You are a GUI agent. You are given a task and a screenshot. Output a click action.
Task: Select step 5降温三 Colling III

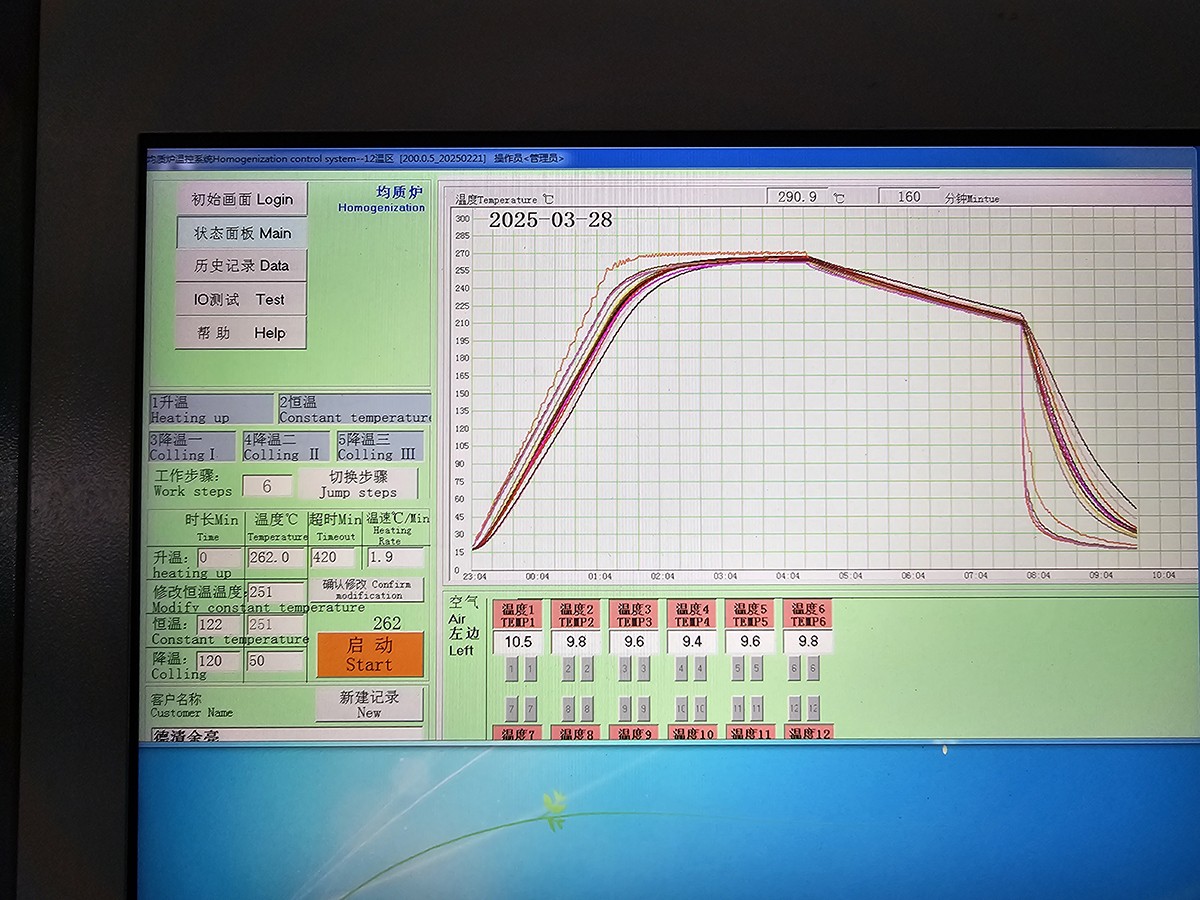378,446
